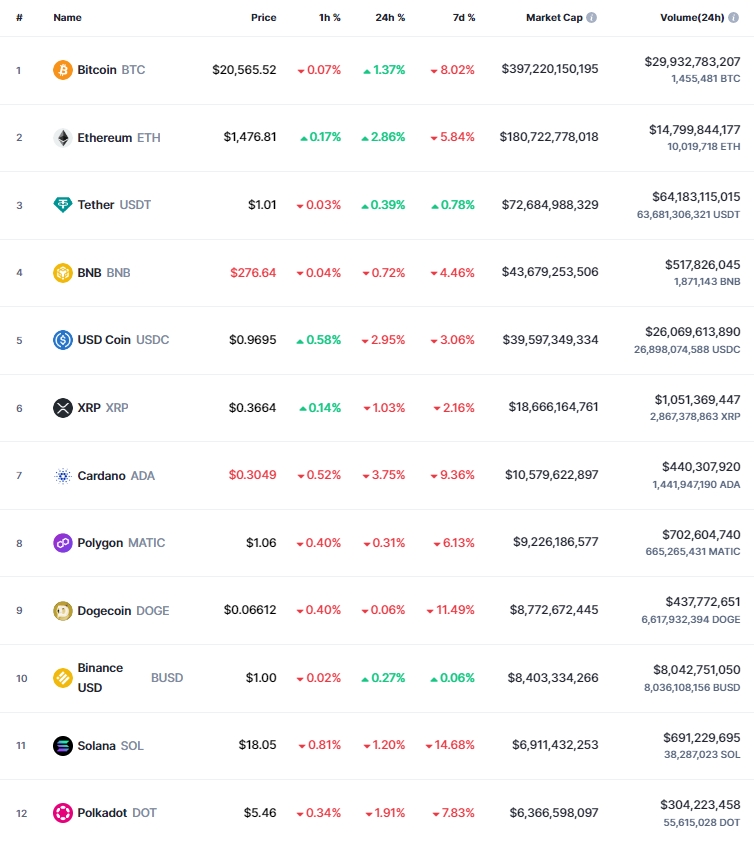This screenshot has height=845, width=754.
Task: Click Bitcoin's market cap value $397,220,150,195
Action: (x=550, y=69)
